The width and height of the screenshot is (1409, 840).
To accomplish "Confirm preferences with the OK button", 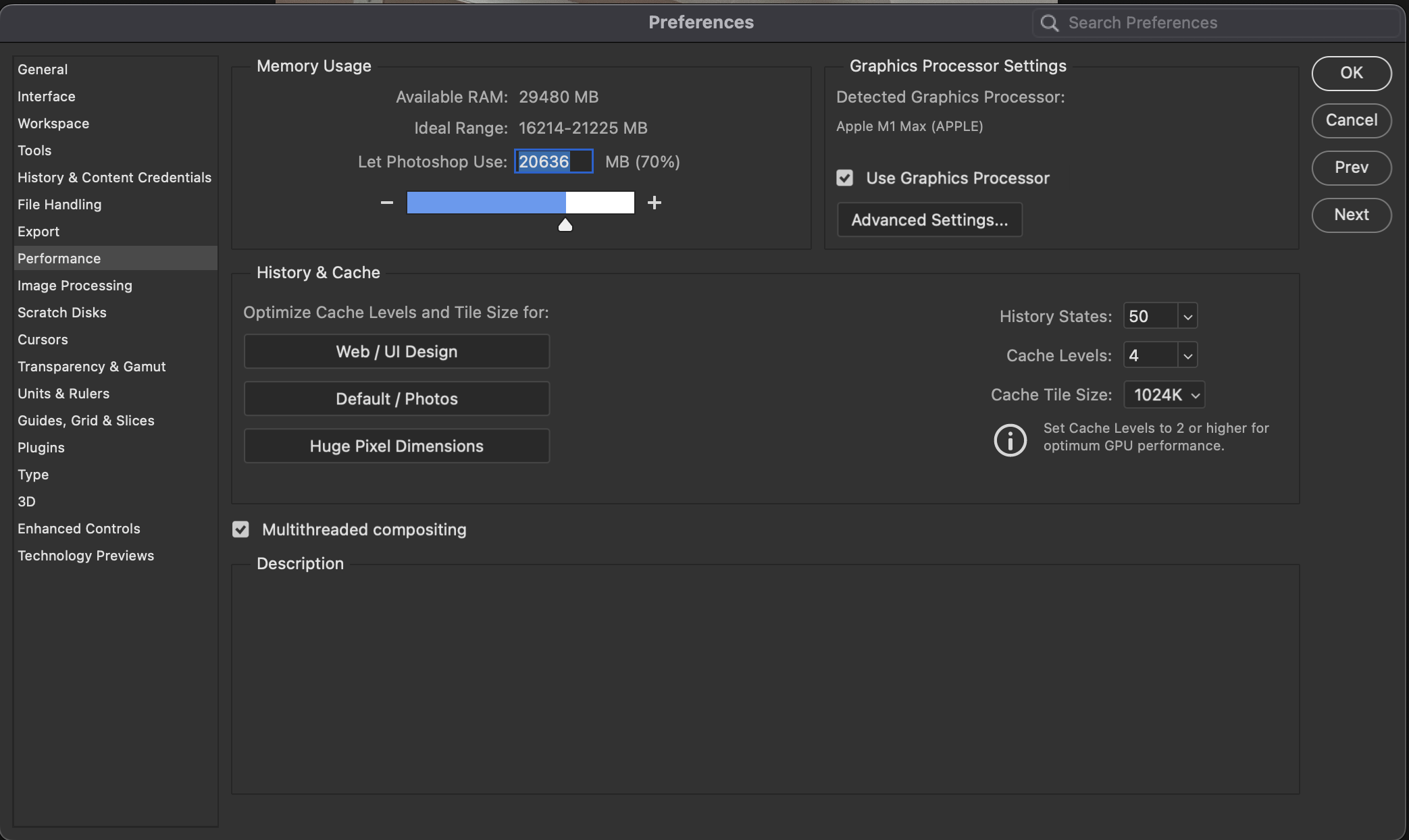I will tap(1351, 74).
